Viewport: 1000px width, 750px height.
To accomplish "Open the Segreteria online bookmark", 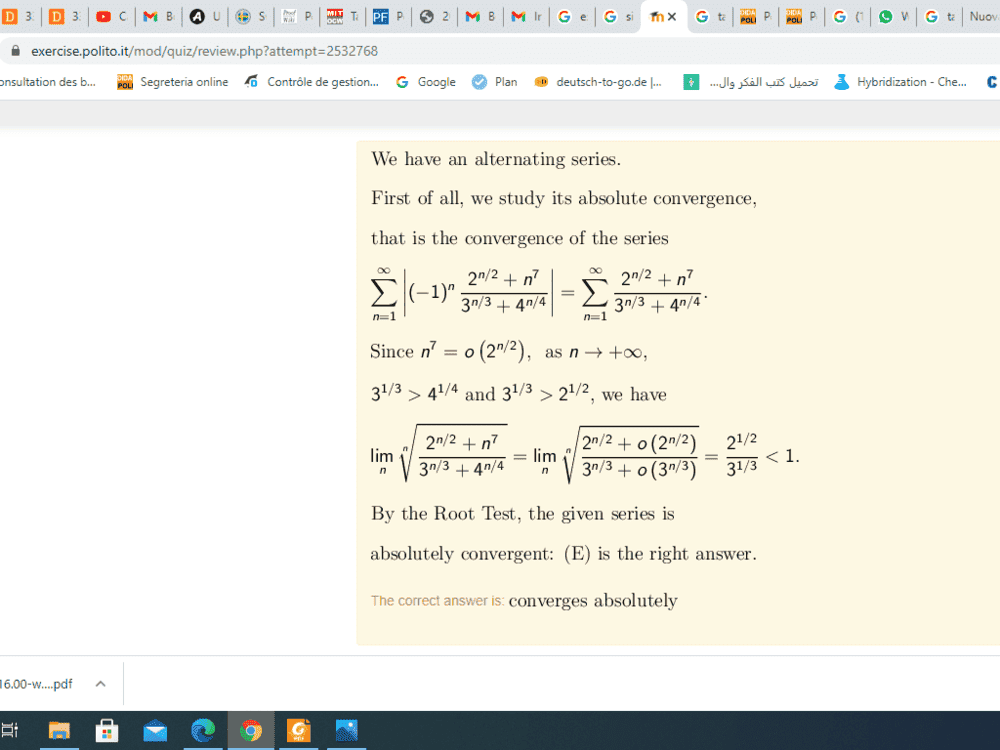I will 172,82.
